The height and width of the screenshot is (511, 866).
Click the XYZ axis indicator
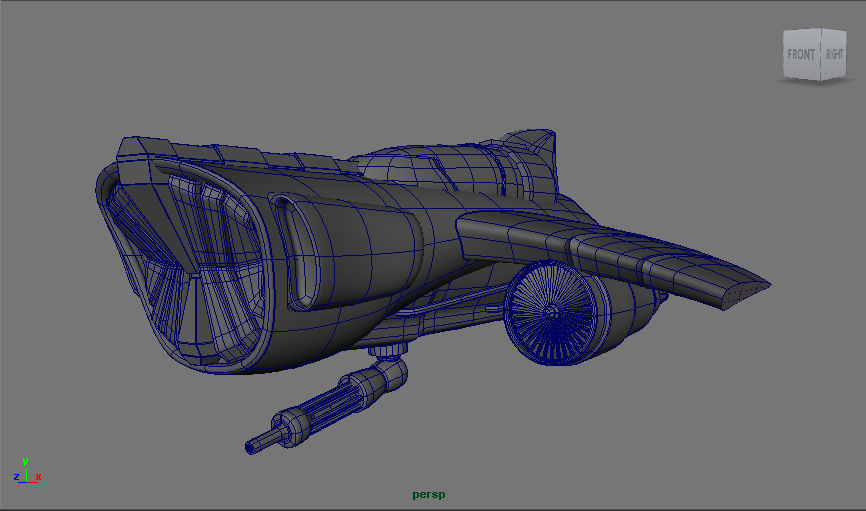tap(27, 471)
